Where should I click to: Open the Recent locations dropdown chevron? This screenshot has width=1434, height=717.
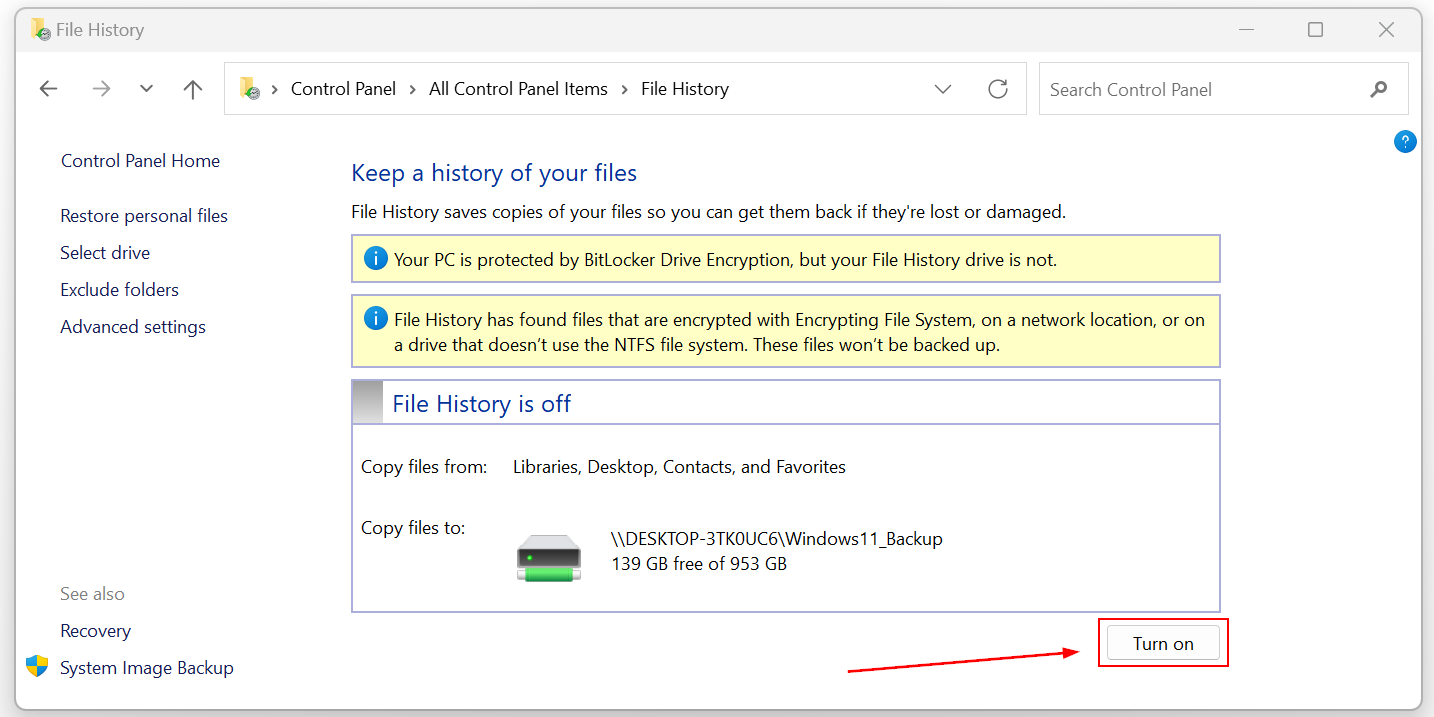point(146,89)
